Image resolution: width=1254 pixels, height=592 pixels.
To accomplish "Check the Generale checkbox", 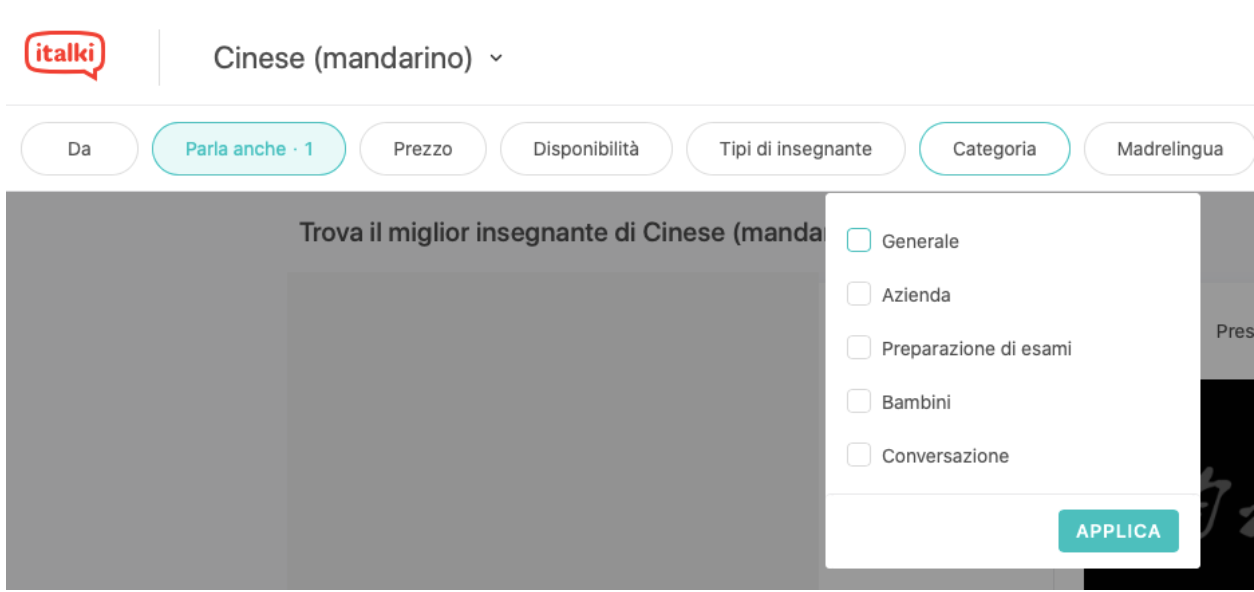I will tap(859, 241).
